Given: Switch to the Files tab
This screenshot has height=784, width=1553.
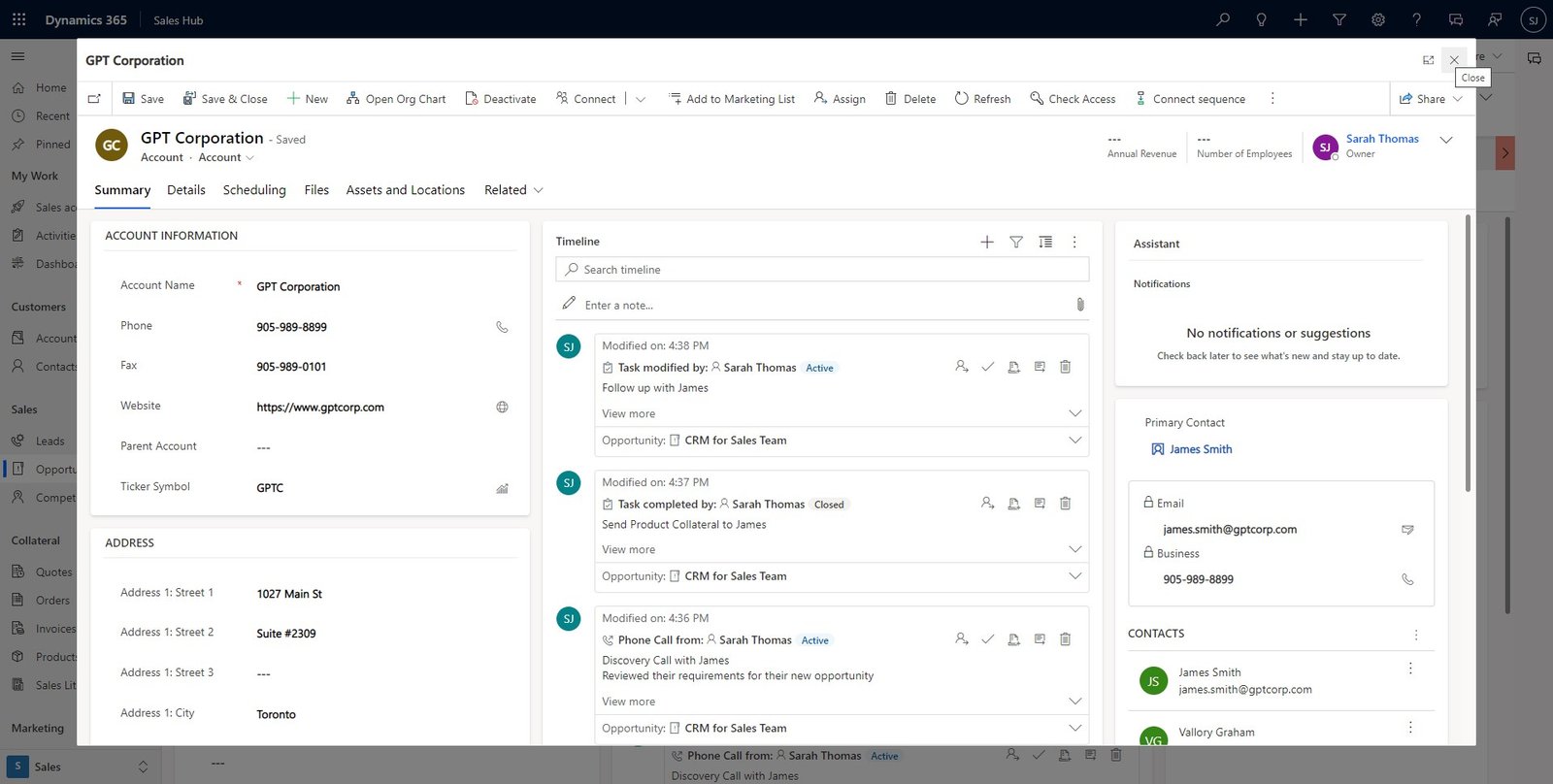Looking at the screenshot, I should [316, 190].
